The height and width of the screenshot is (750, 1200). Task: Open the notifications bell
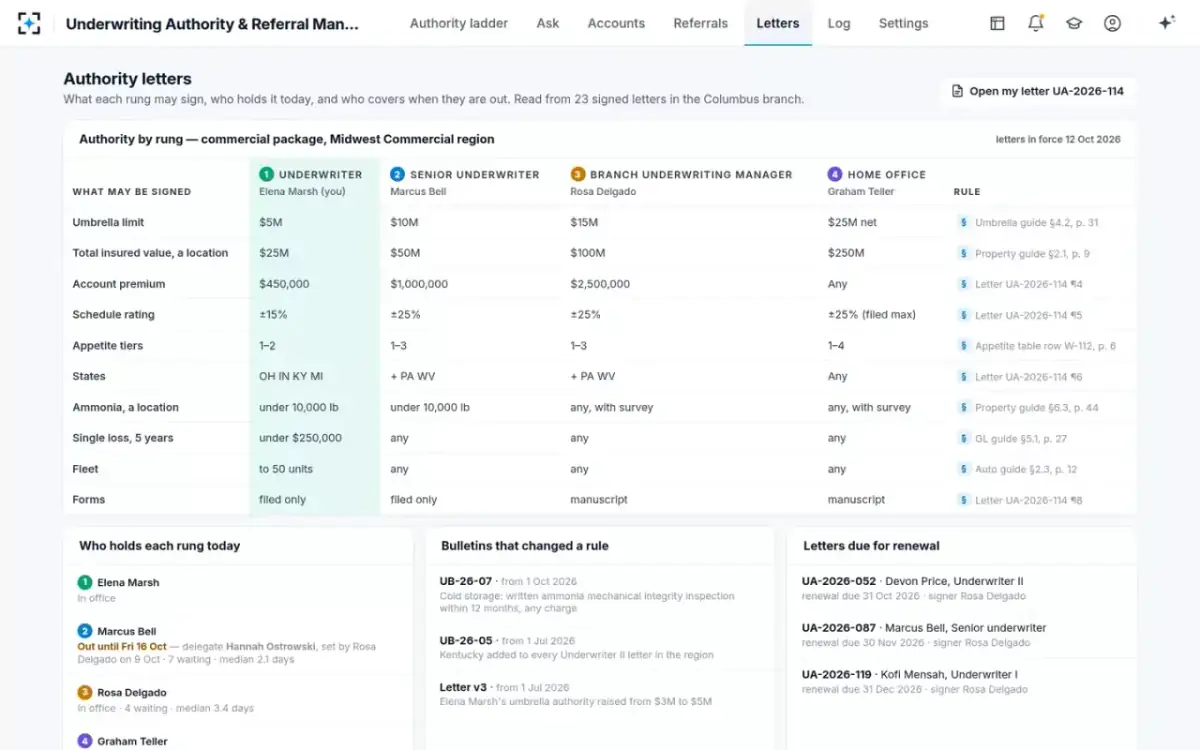click(x=1036, y=23)
